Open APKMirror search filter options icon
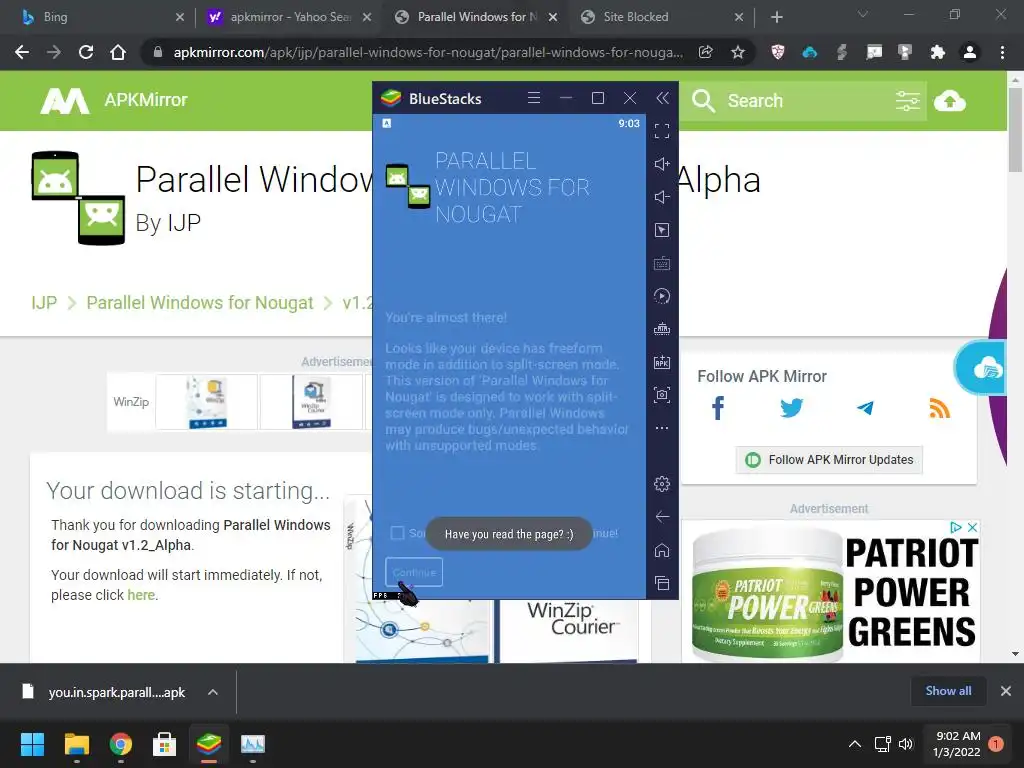This screenshot has width=1024, height=768. click(x=907, y=101)
